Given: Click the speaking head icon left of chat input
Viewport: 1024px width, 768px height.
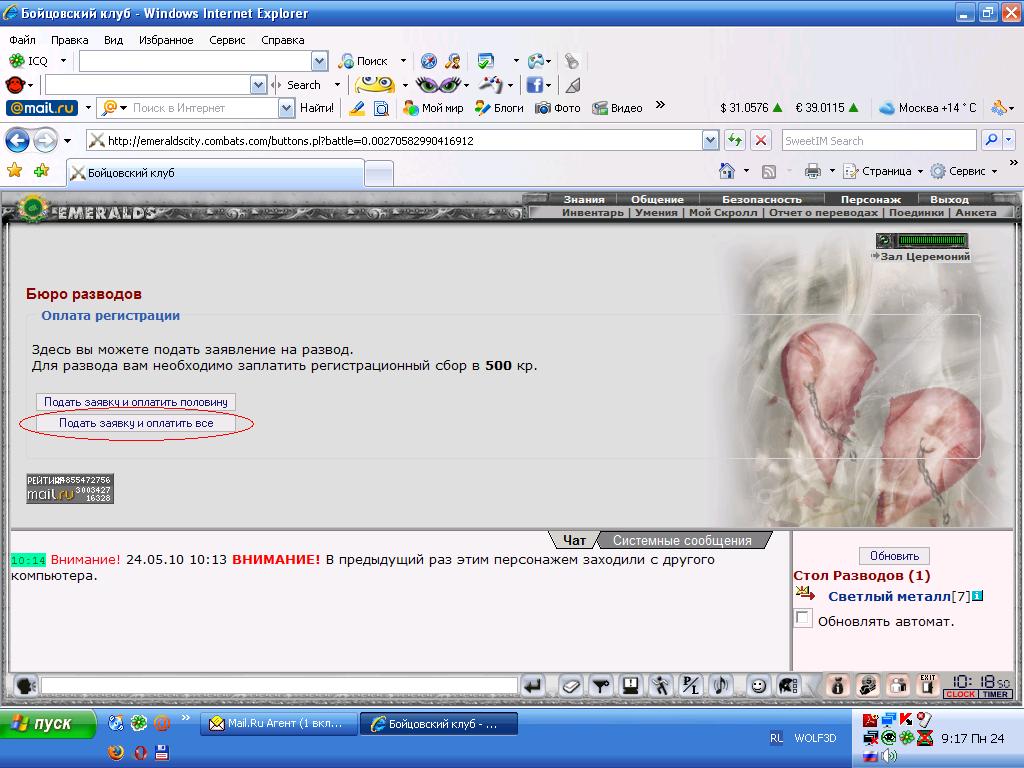Looking at the screenshot, I should [x=25, y=686].
